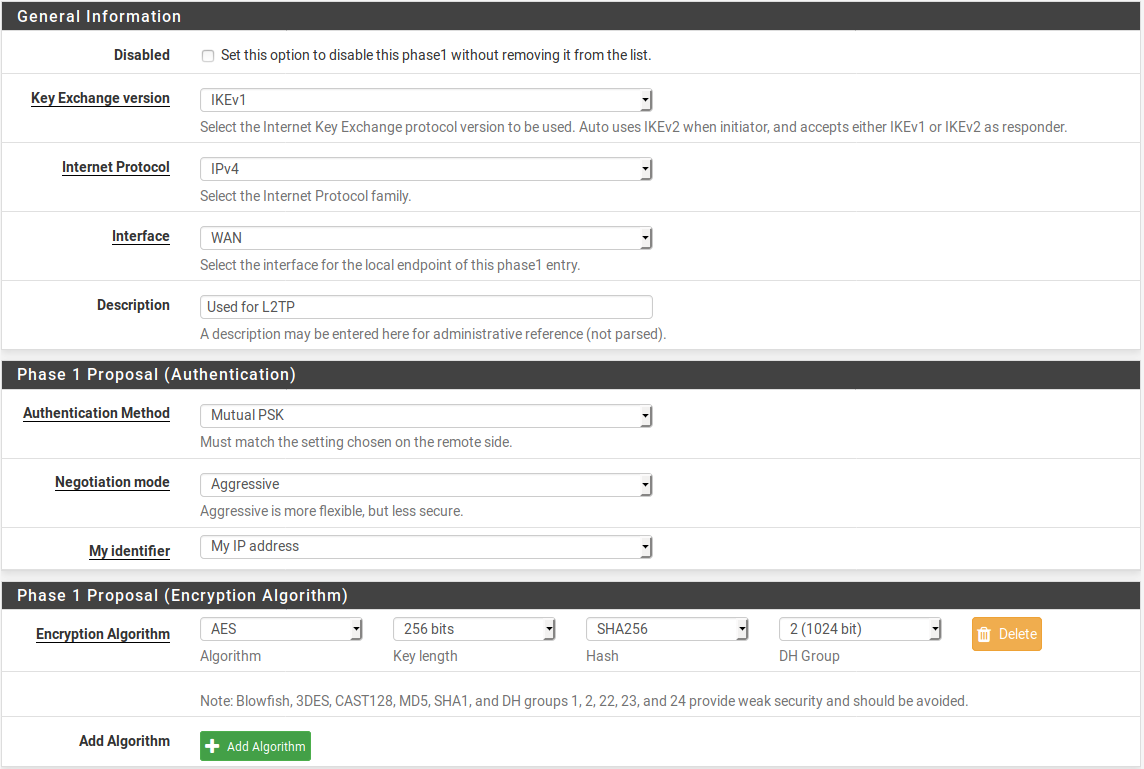
Task: Open the Interface dropdown showing WAN
Action: pos(426,238)
